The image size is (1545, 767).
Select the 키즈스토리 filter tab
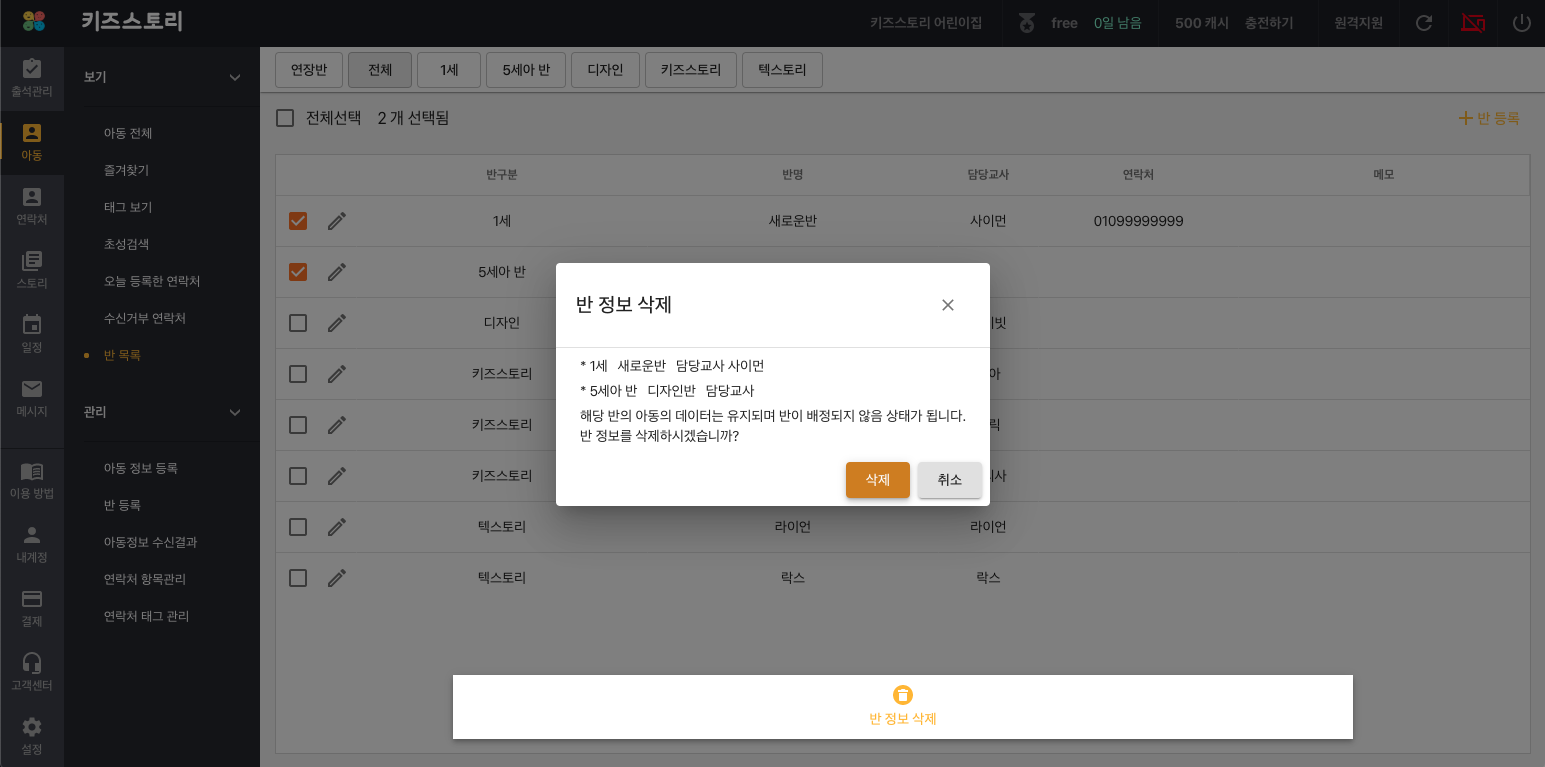click(x=691, y=70)
